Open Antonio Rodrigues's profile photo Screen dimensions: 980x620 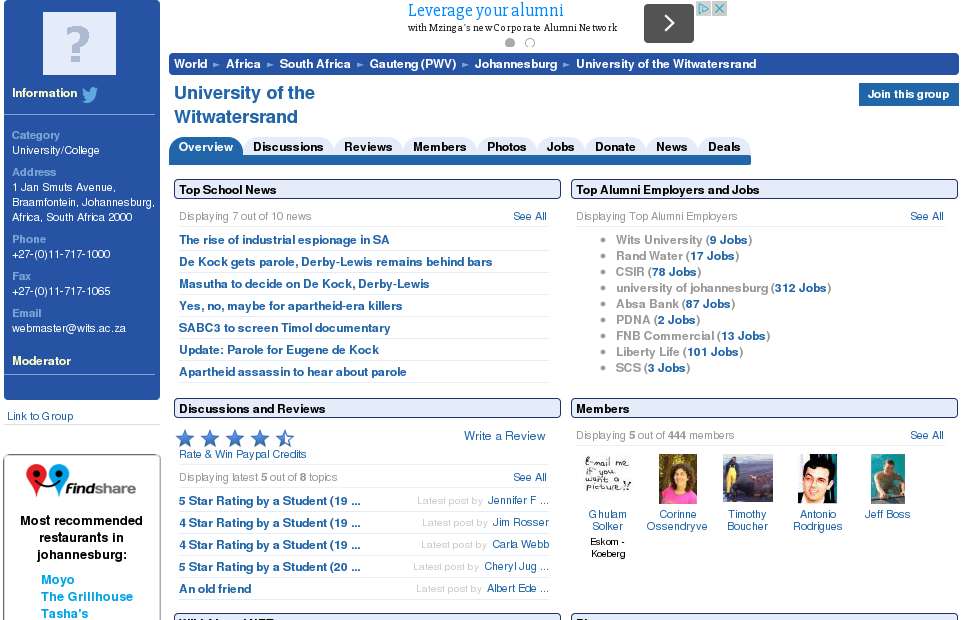818,479
